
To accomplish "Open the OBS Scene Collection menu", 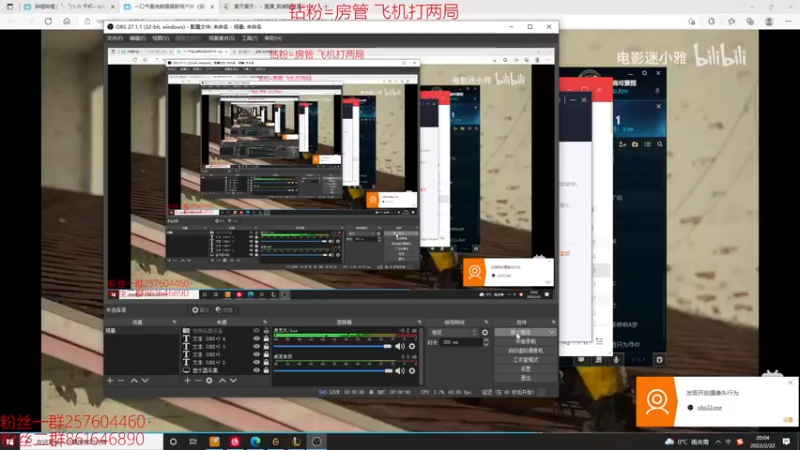I will (x=221, y=38).
